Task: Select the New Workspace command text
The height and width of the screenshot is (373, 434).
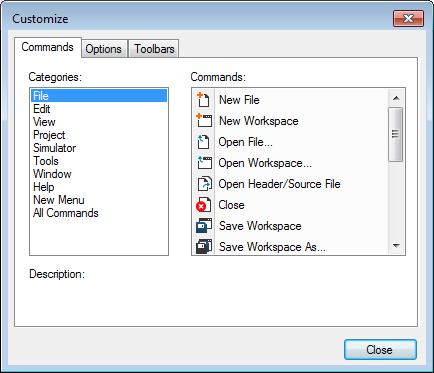Action: tap(258, 121)
